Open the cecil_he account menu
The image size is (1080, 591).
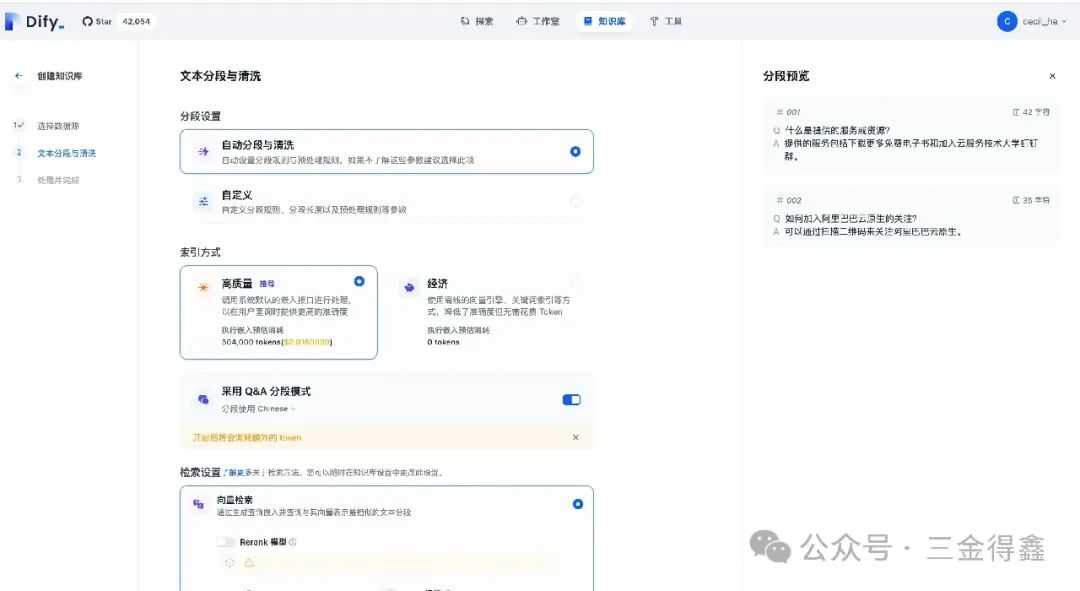[1032, 20]
